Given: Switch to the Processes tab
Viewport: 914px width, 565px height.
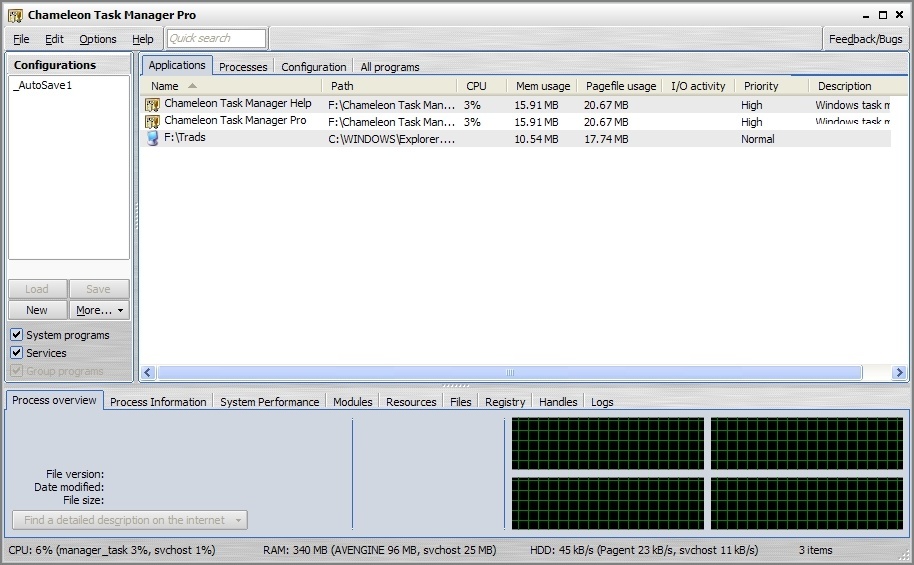Looking at the screenshot, I should point(243,66).
